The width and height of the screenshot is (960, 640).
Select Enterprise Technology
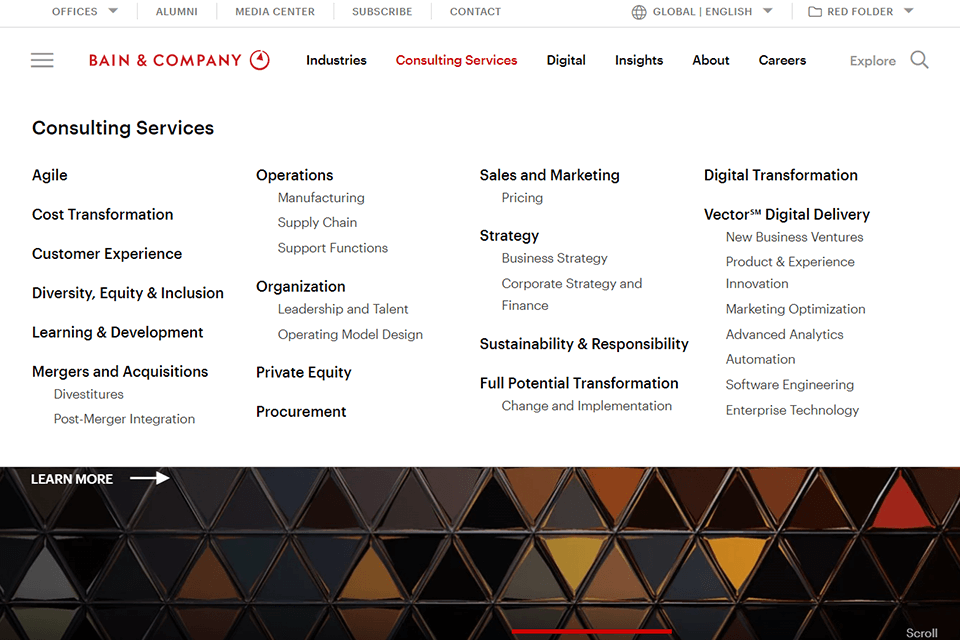[x=792, y=410]
